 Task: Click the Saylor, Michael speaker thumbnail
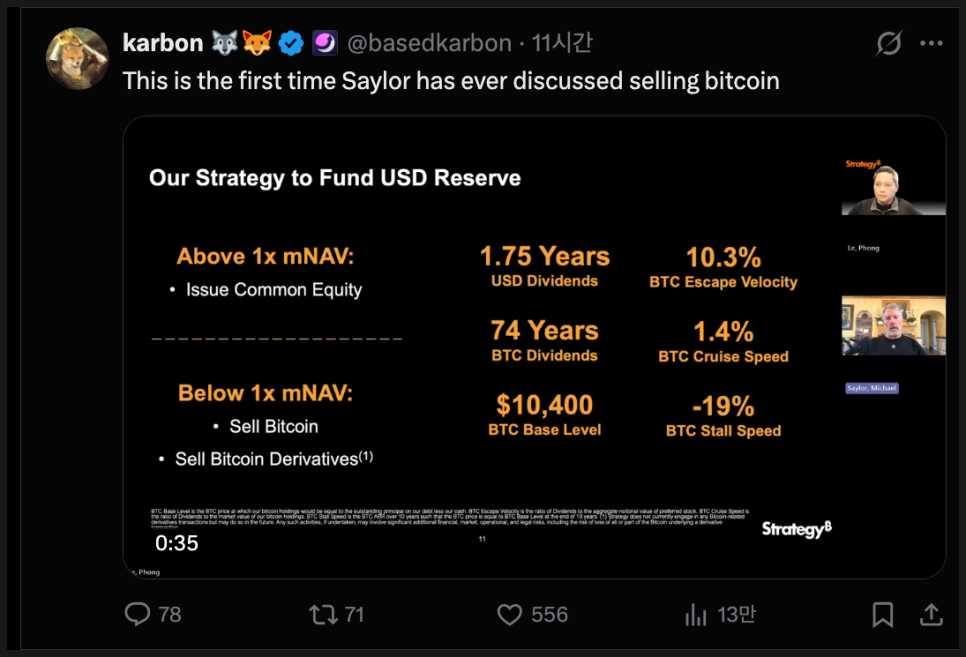click(x=893, y=326)
